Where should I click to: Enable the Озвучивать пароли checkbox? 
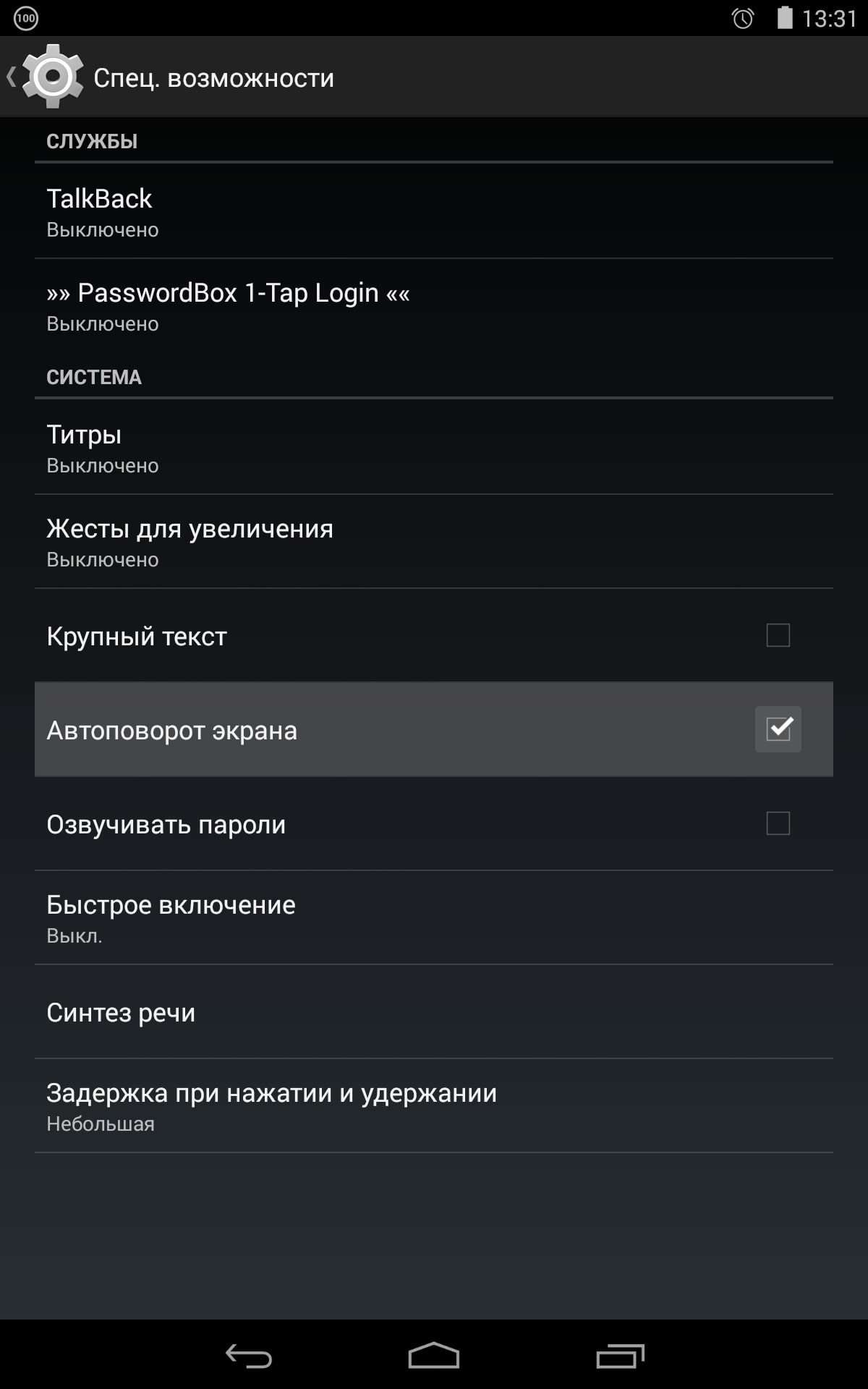(x=778, y=823)
